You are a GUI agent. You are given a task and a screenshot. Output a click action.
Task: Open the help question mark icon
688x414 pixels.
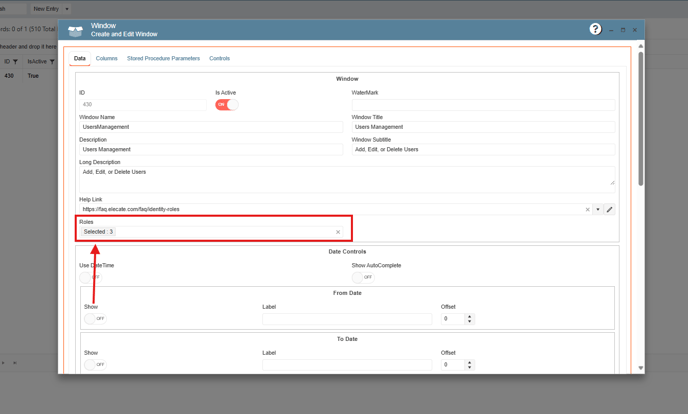click(595, 29)
